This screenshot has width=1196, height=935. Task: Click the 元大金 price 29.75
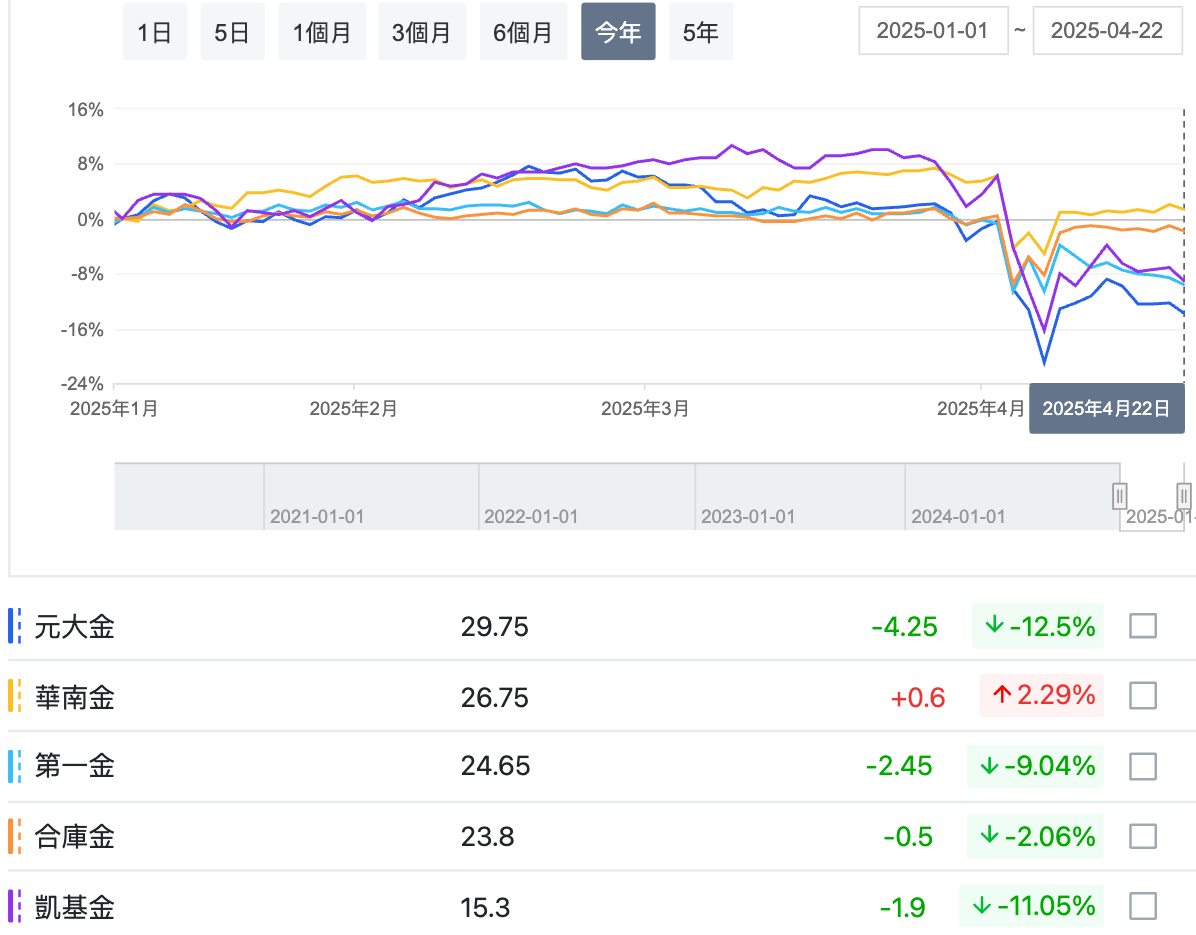(x=494, y=627)
